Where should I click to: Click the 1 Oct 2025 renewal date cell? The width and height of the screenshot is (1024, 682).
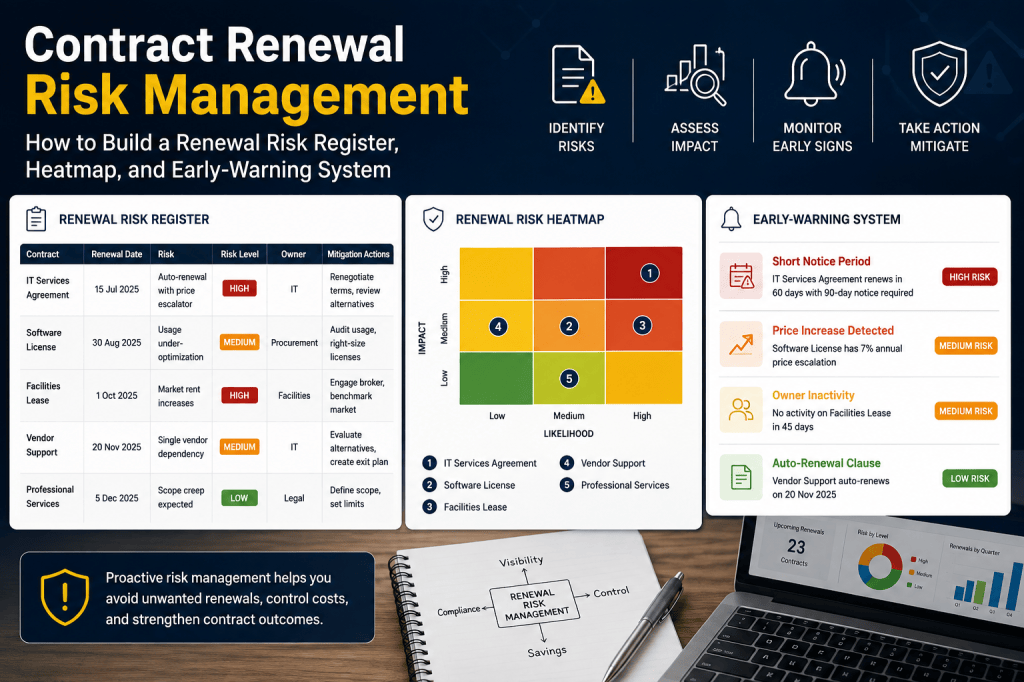(117, 395)
